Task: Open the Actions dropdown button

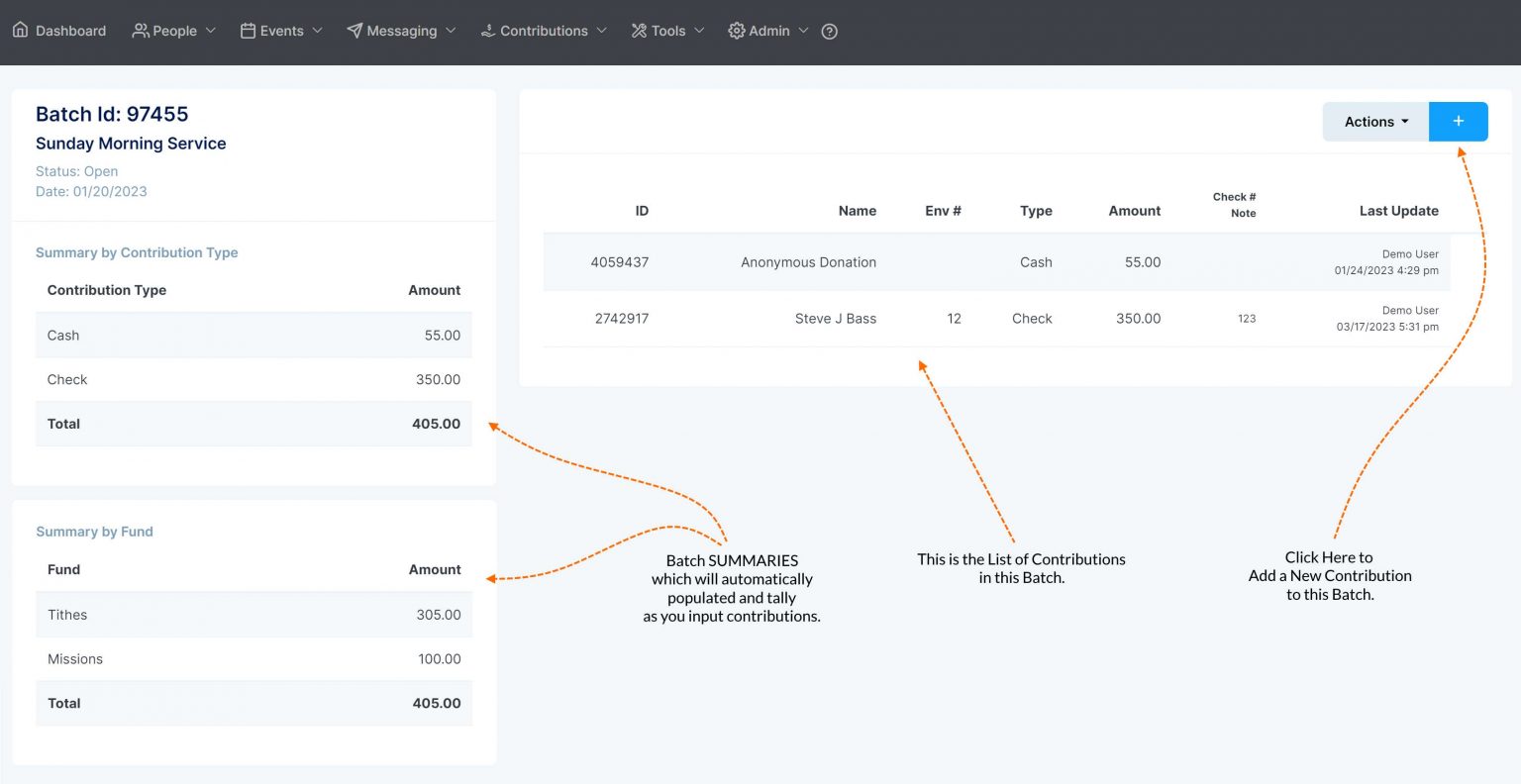Action: (x=1375, y=121)
